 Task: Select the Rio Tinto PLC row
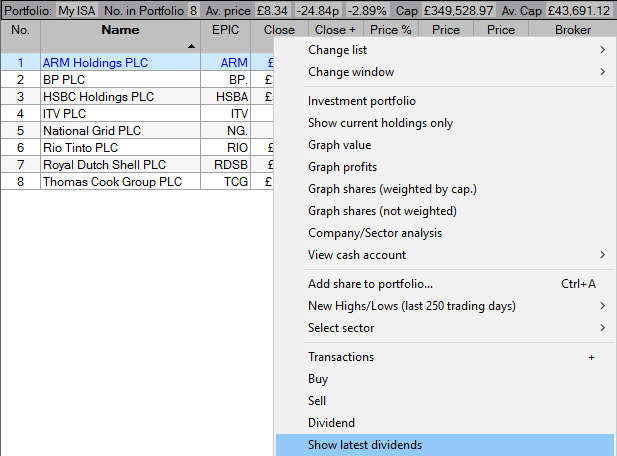point(120,147)
